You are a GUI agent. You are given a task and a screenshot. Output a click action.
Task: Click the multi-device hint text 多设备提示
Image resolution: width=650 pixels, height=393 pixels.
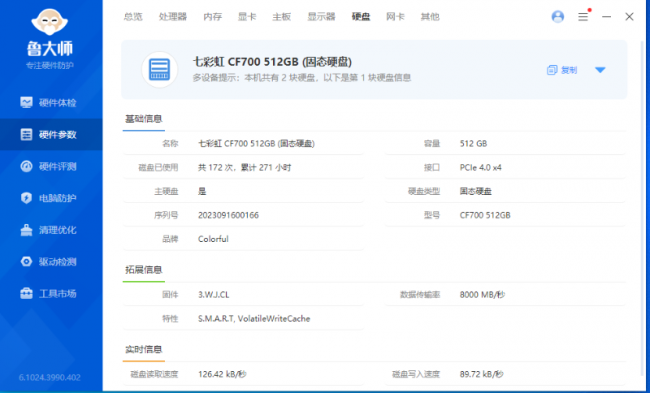click(302, 78)
